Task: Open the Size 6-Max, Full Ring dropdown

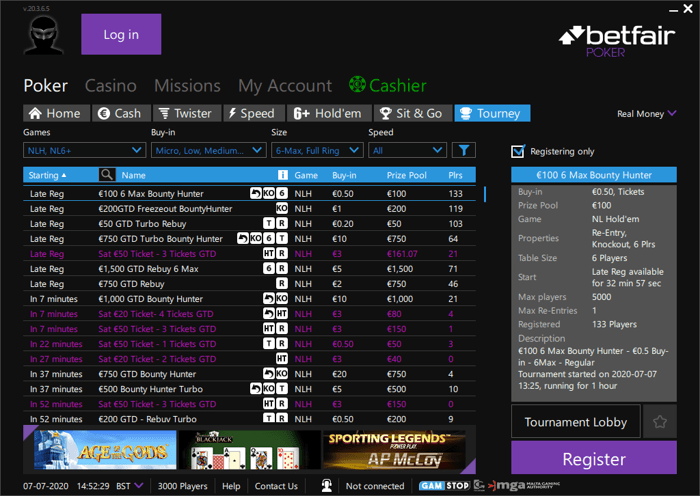Action: (317, 150)
